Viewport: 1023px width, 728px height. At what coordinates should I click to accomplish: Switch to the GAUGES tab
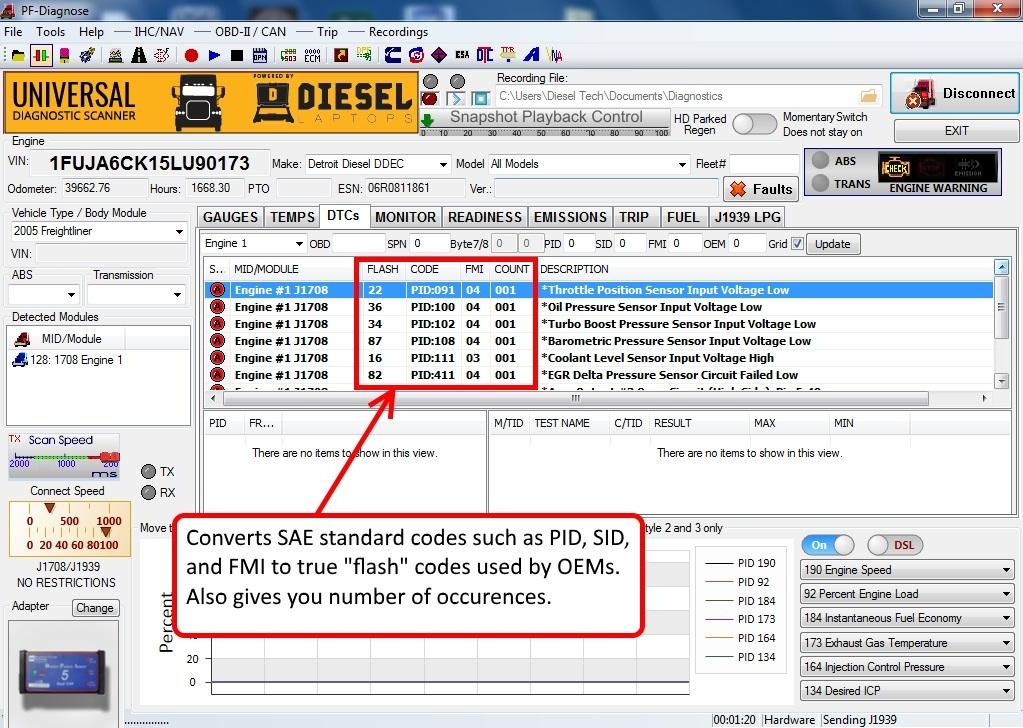231,217
